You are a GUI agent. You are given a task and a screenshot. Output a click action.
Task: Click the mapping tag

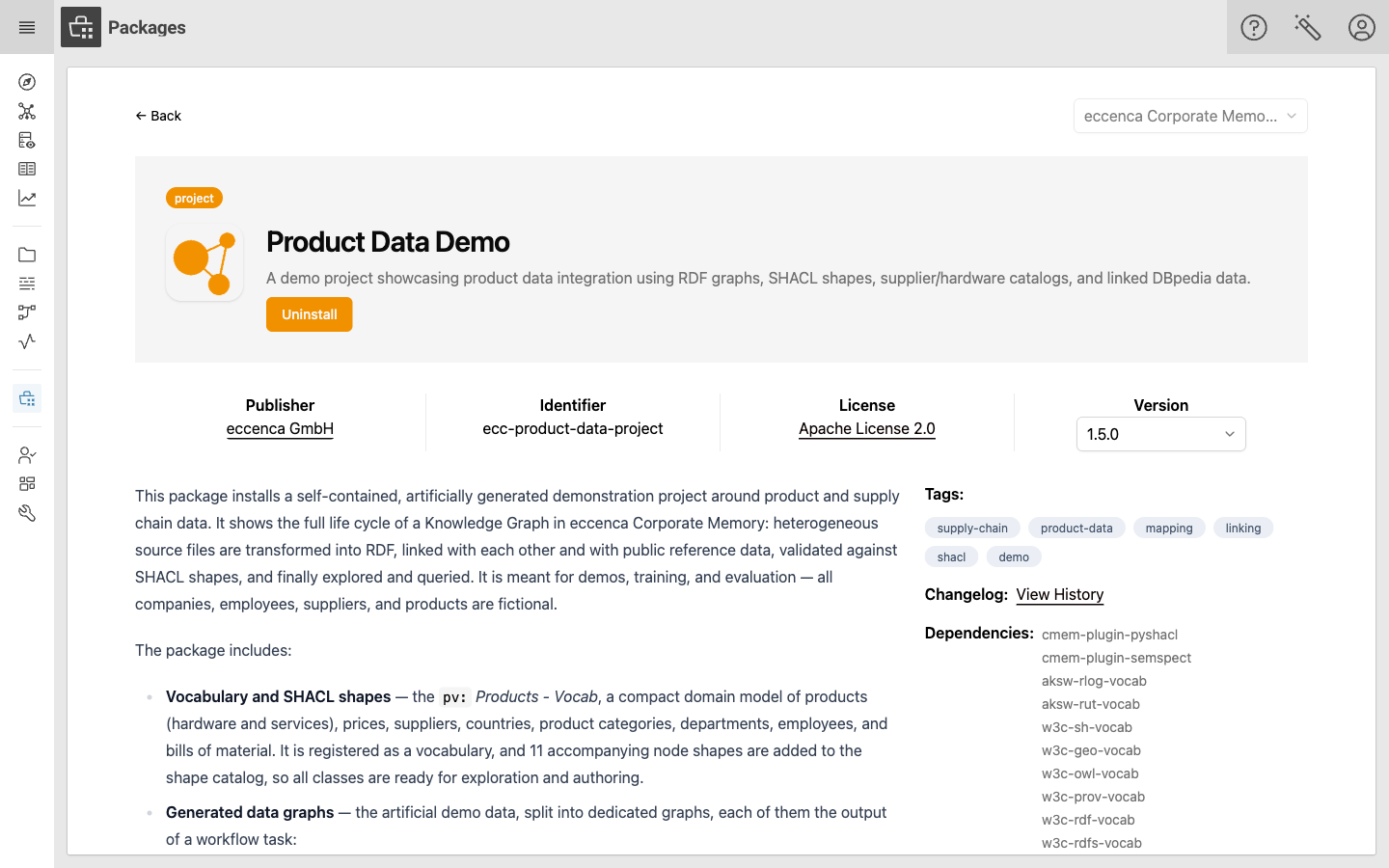[x=1169, y=528]
